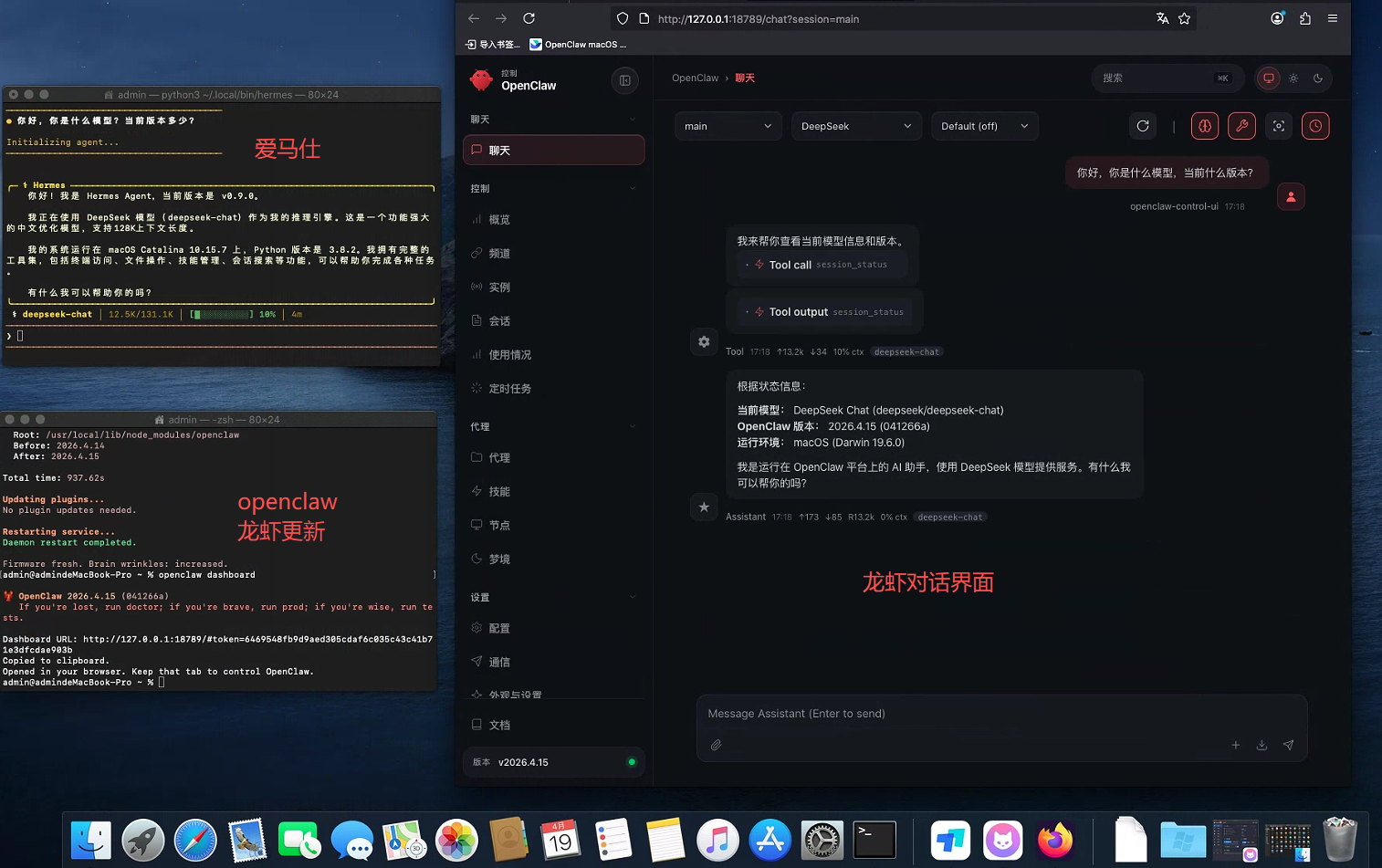Click the OpenClaw breadcrumb link
The width and height of the screenshot is (1382, 868).
695,78
